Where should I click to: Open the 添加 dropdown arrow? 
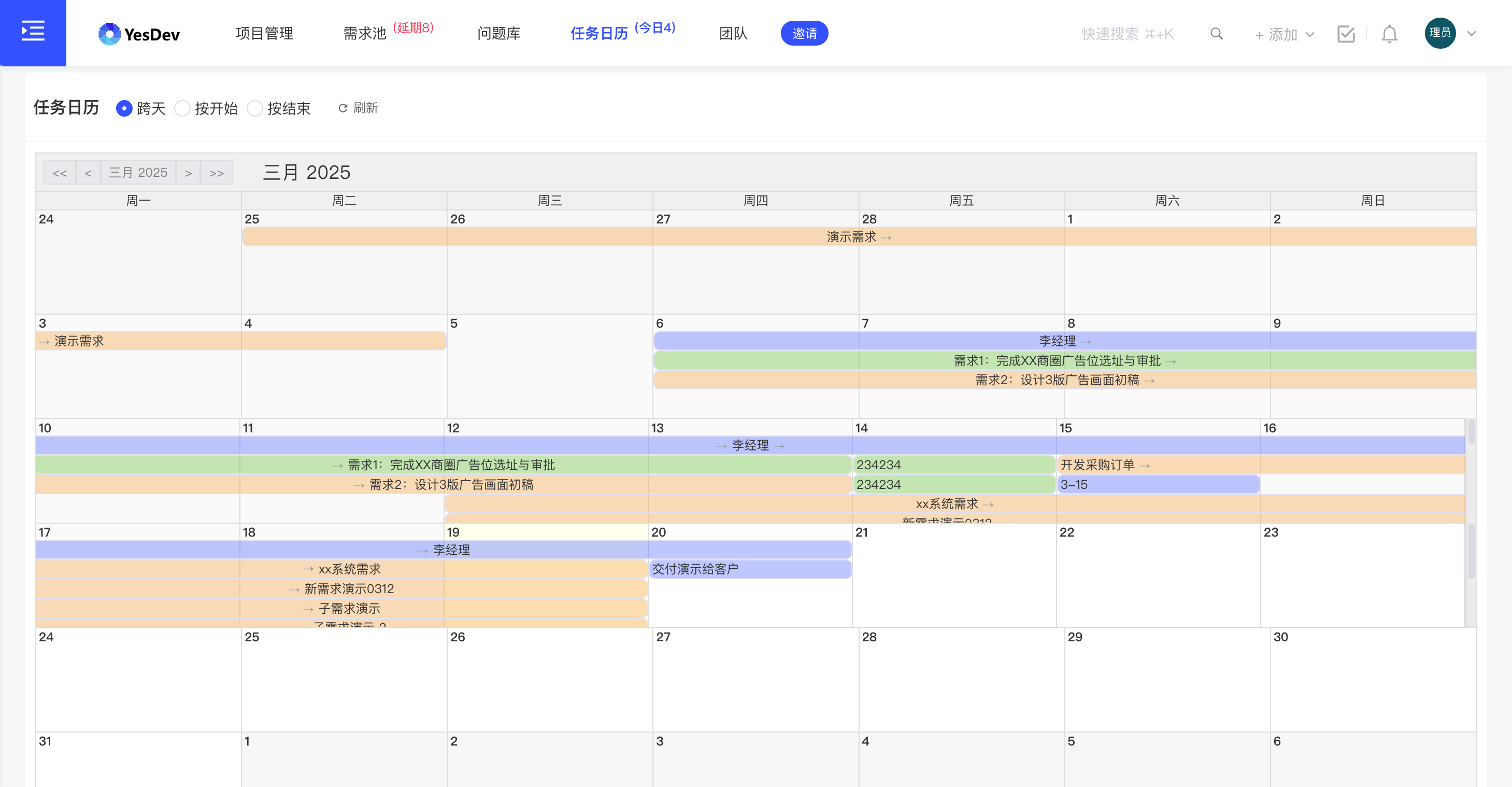pyautogui.click(x=1309, y=35)
